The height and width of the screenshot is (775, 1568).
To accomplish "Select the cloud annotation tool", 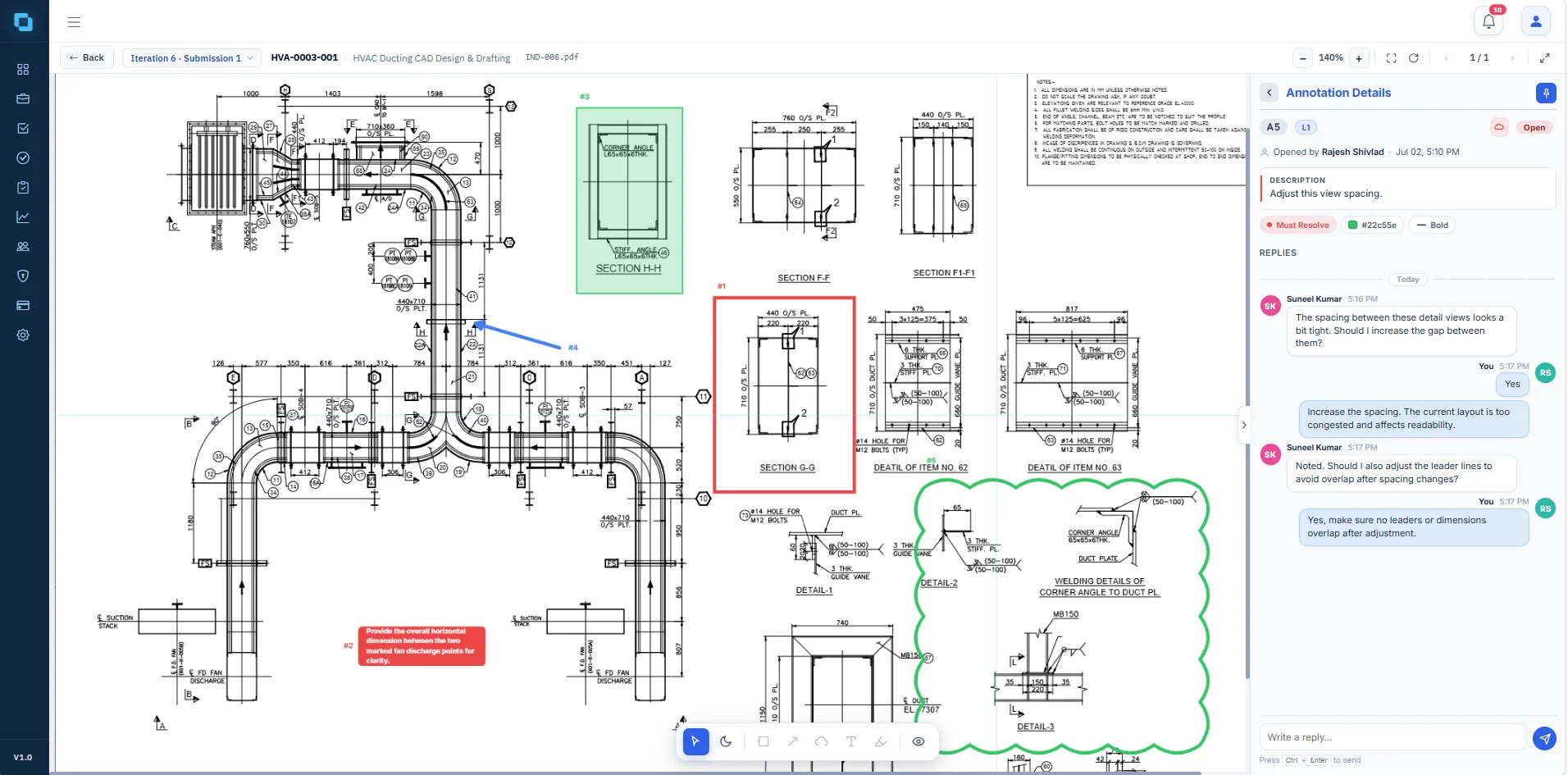I will pos(822,741).
